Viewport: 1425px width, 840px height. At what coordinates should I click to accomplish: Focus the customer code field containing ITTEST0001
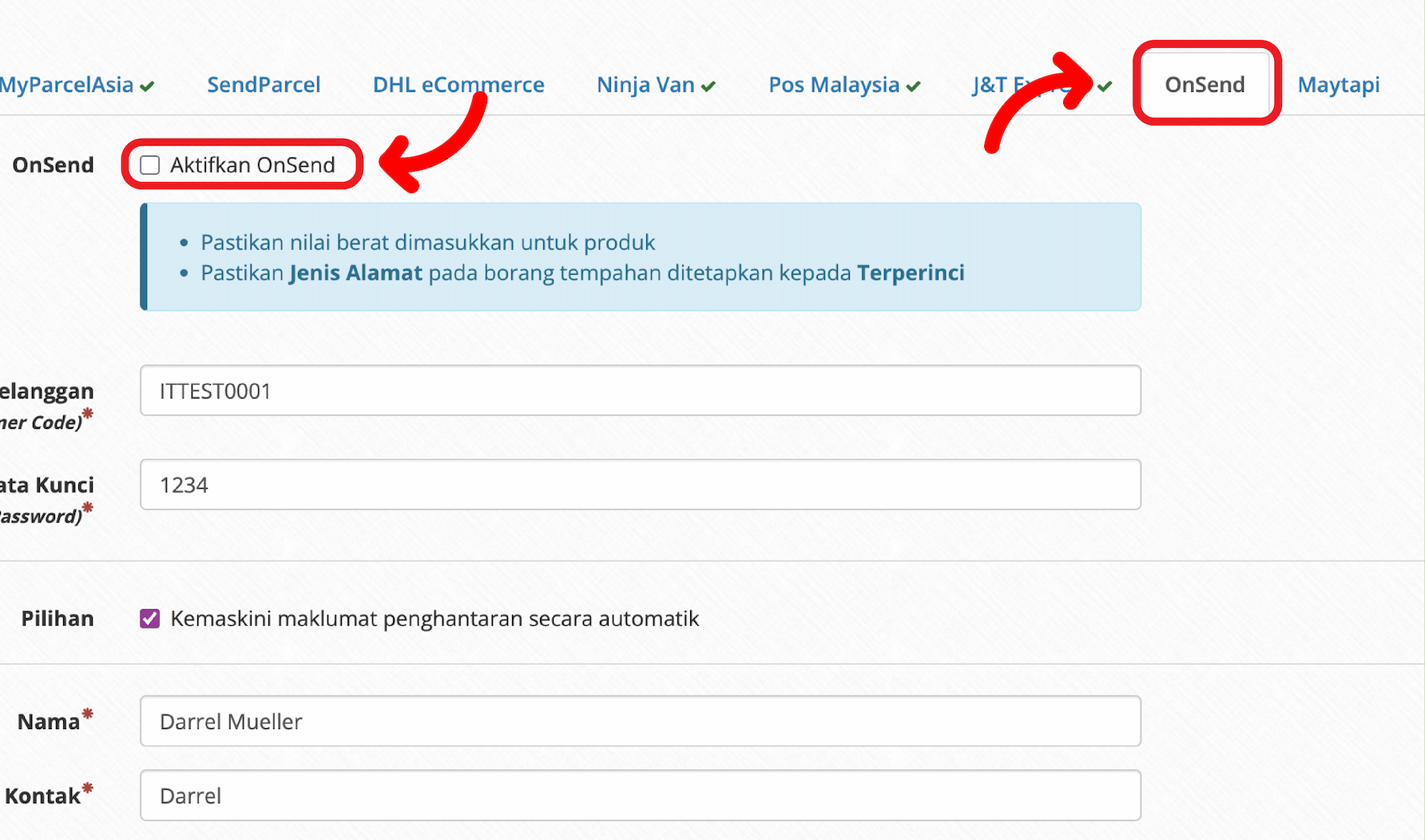640,390
